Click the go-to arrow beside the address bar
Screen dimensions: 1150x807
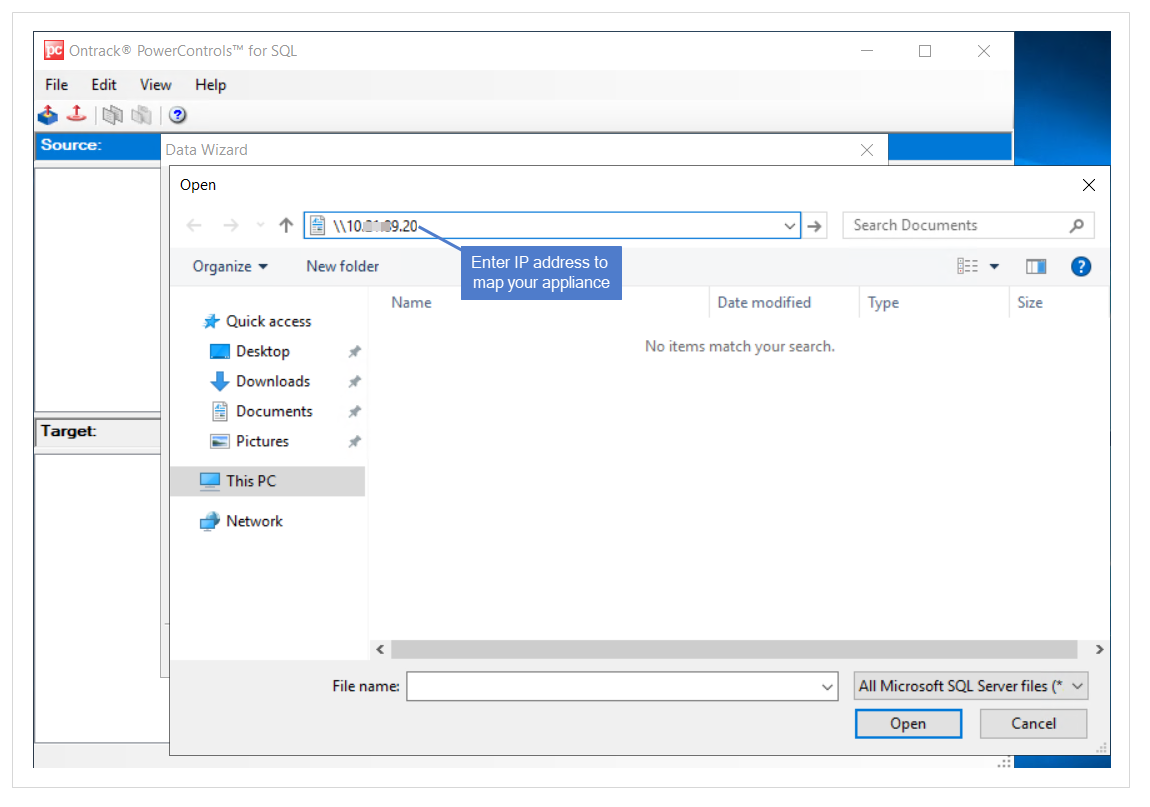[x=814, y=226]
